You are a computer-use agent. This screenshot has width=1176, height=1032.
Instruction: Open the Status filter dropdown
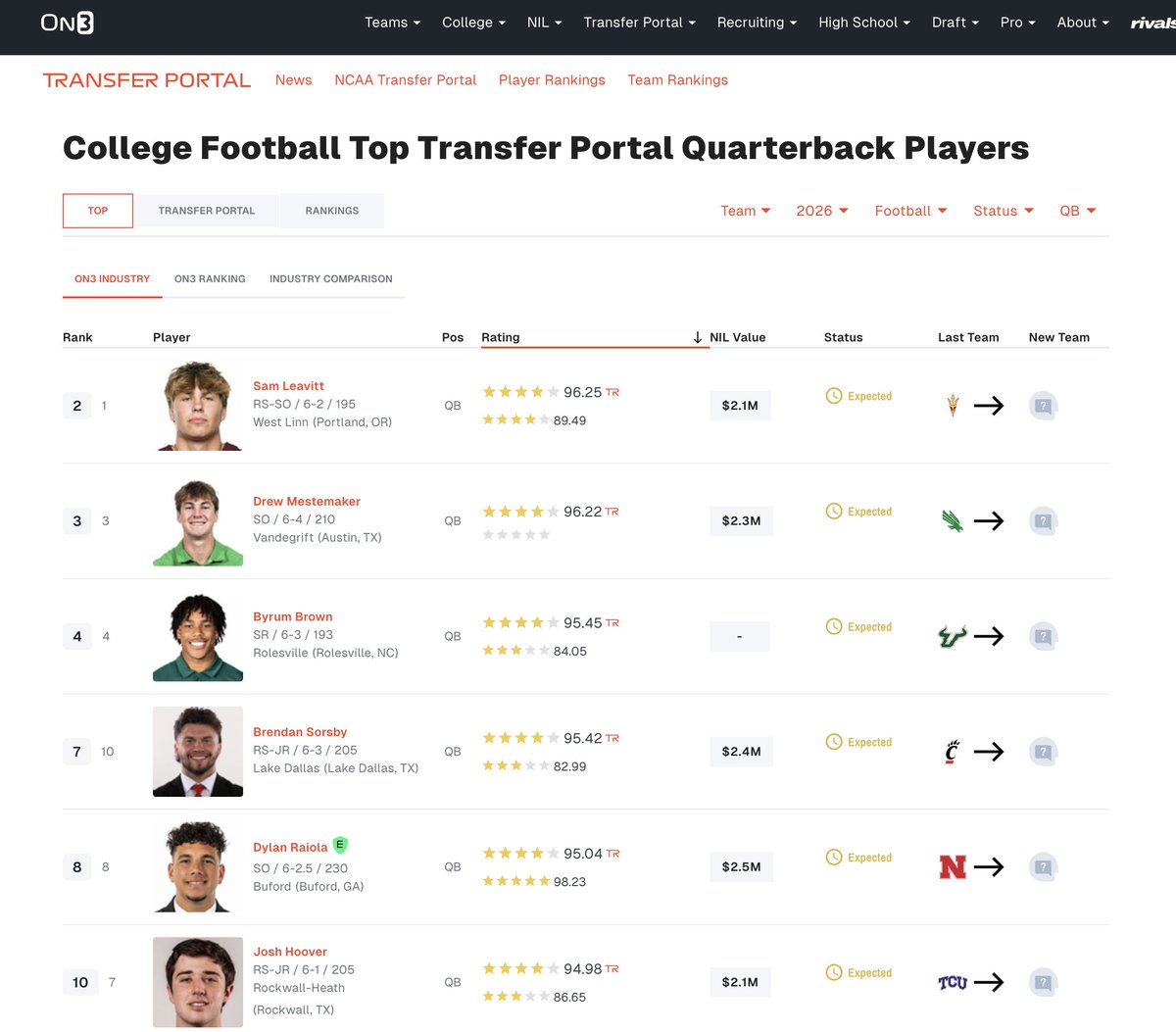click(1004, 211)
